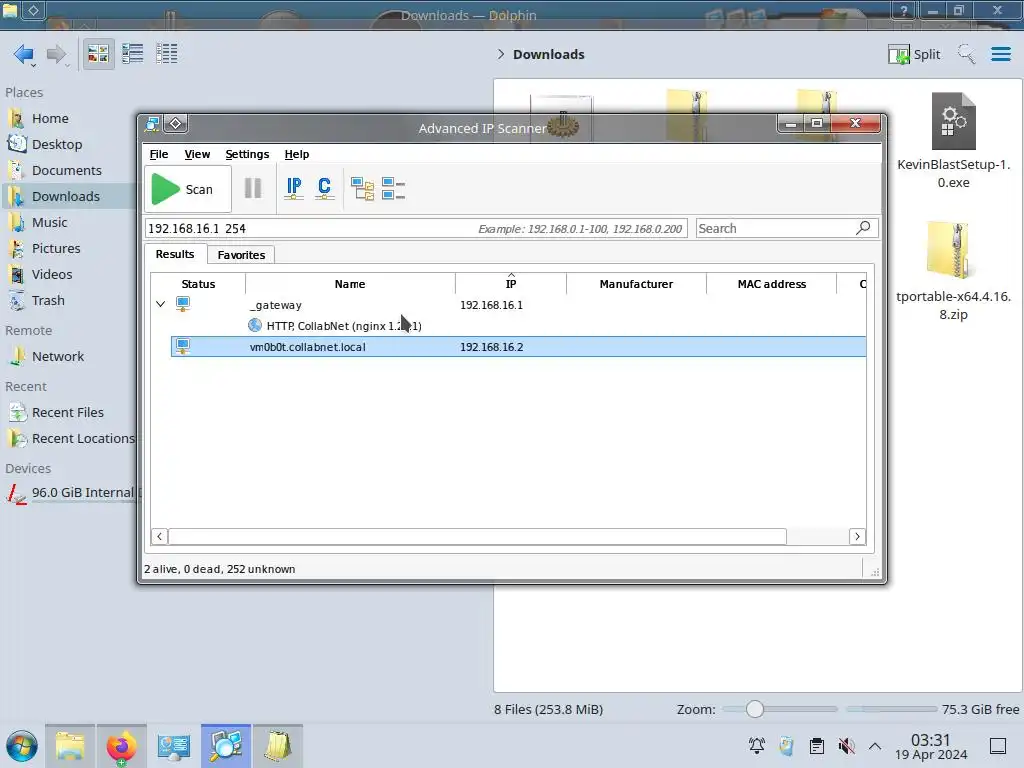Click the muted volume tray icon
1024x768 pixels.
click(x=846, y=746)
